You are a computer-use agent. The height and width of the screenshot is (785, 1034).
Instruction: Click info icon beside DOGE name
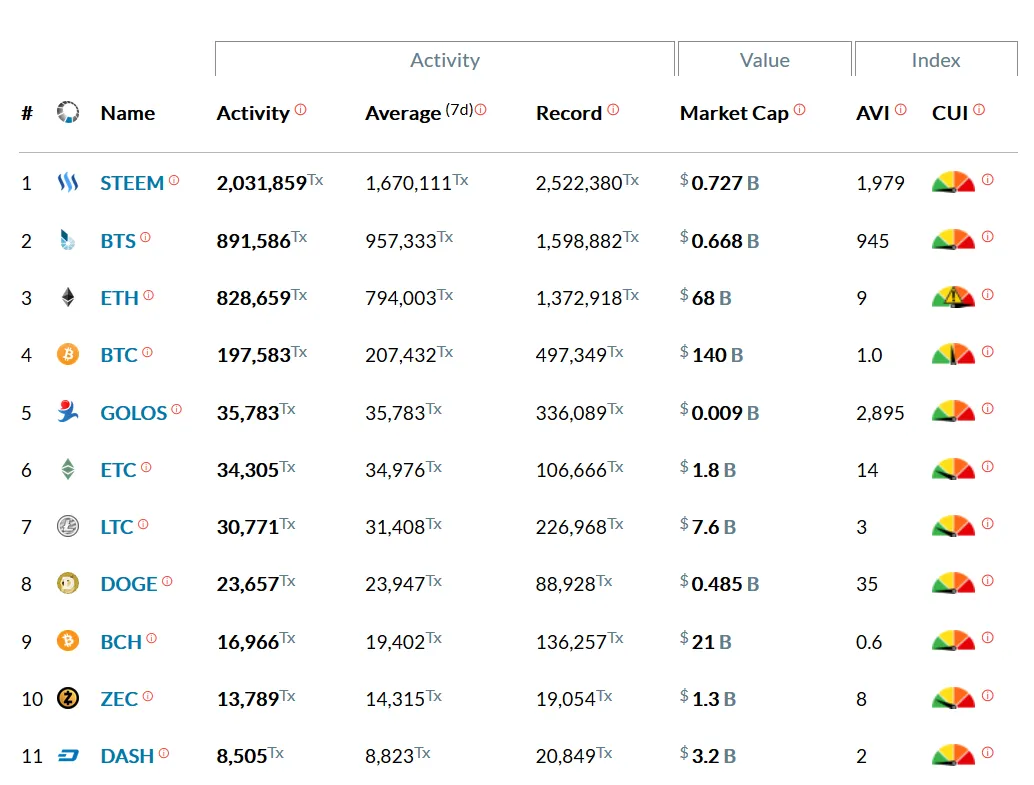click(x=167, y=581)
